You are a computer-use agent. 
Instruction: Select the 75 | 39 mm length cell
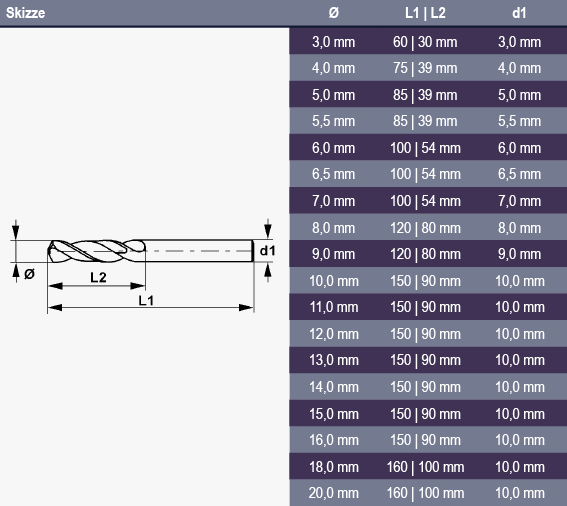(x=425, y=68)
